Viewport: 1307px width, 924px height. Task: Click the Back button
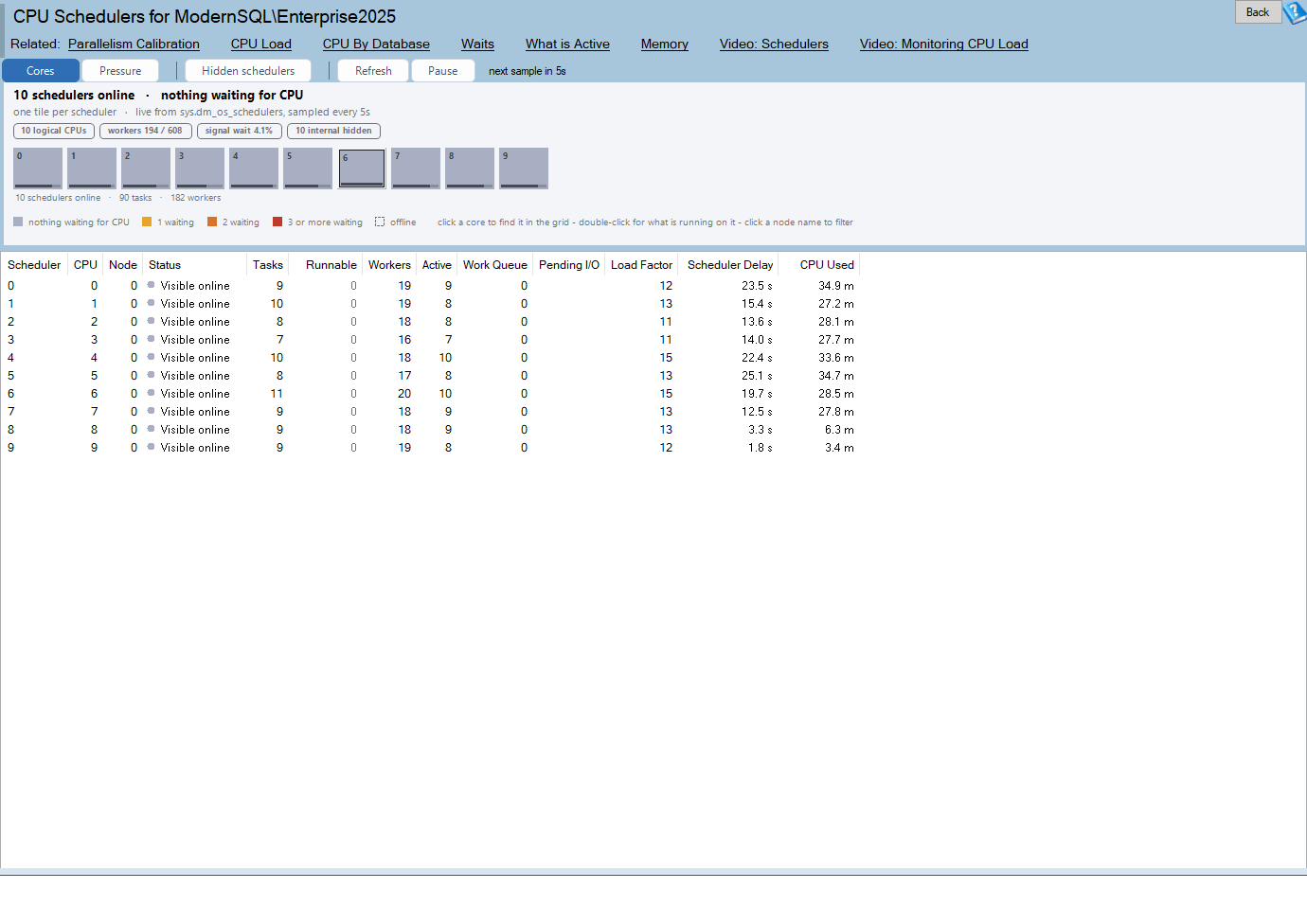1258,12
